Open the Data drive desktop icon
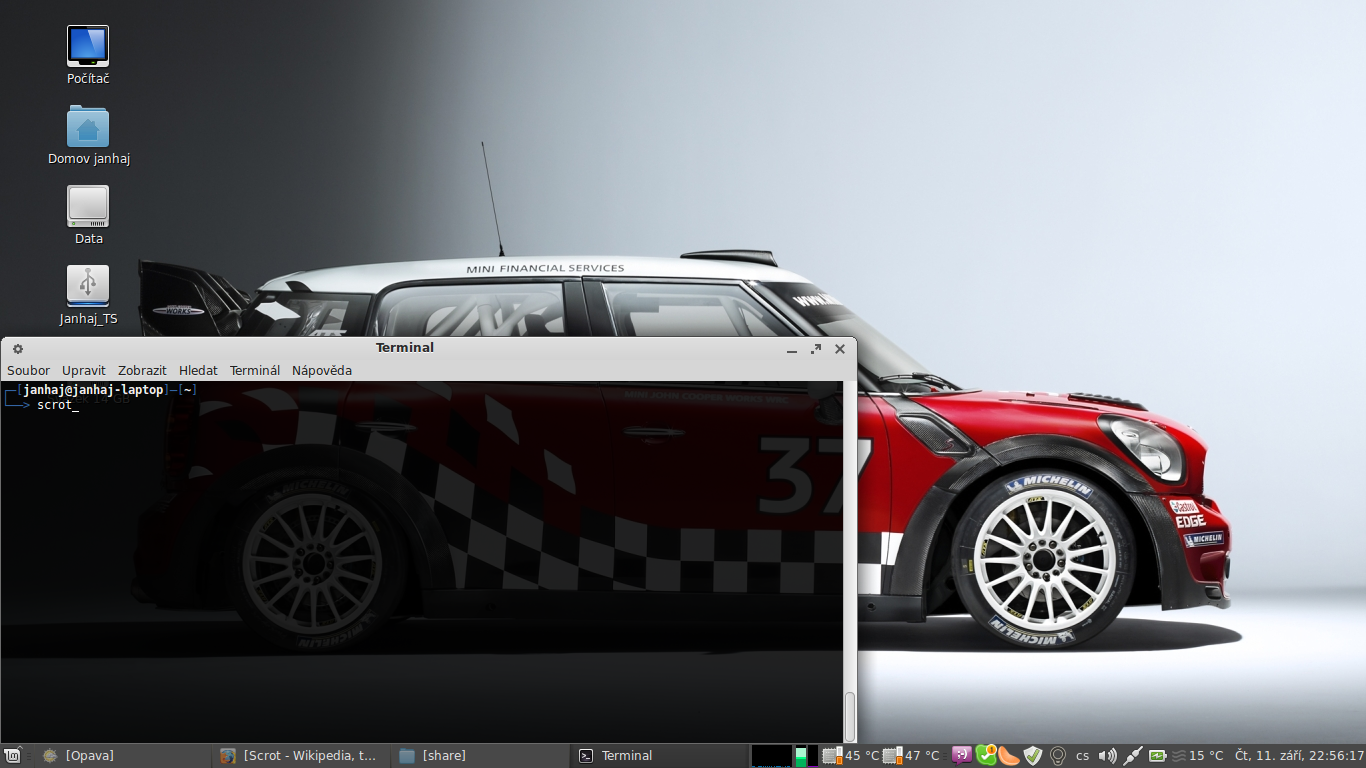 (x=88, y=215)
